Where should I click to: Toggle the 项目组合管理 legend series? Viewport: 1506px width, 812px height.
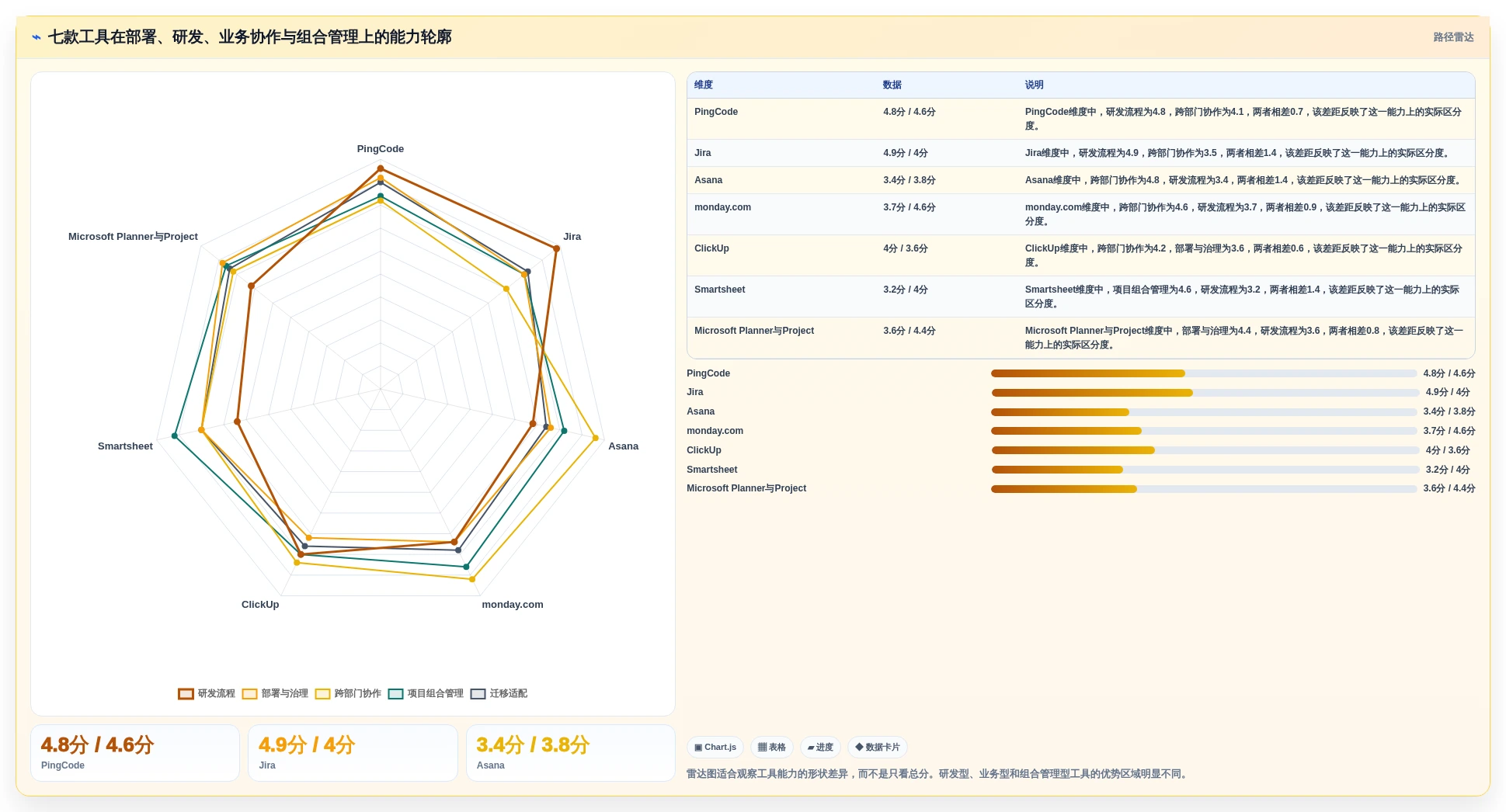[426, 694]
